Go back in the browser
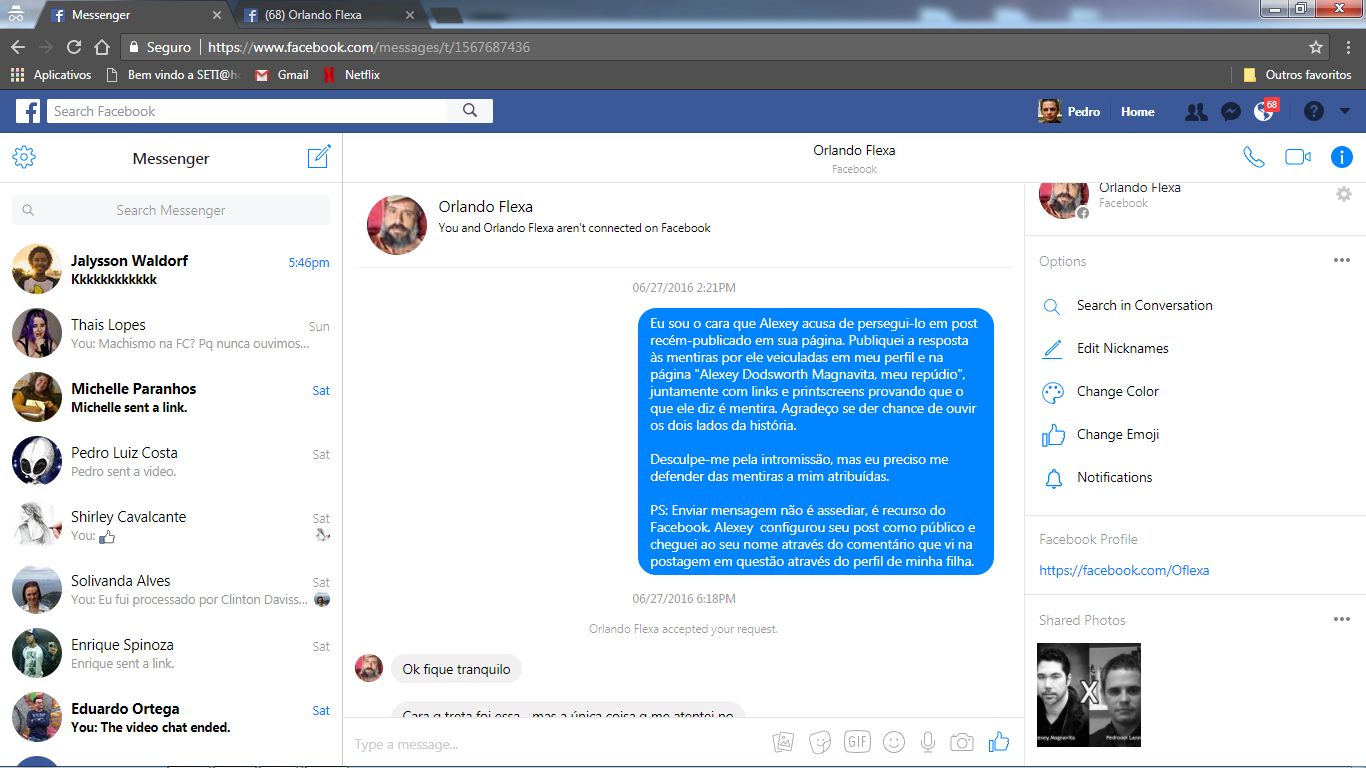The height and width of the screenshot is (768, 1366). pyautogui.click(x=18, y=47)
